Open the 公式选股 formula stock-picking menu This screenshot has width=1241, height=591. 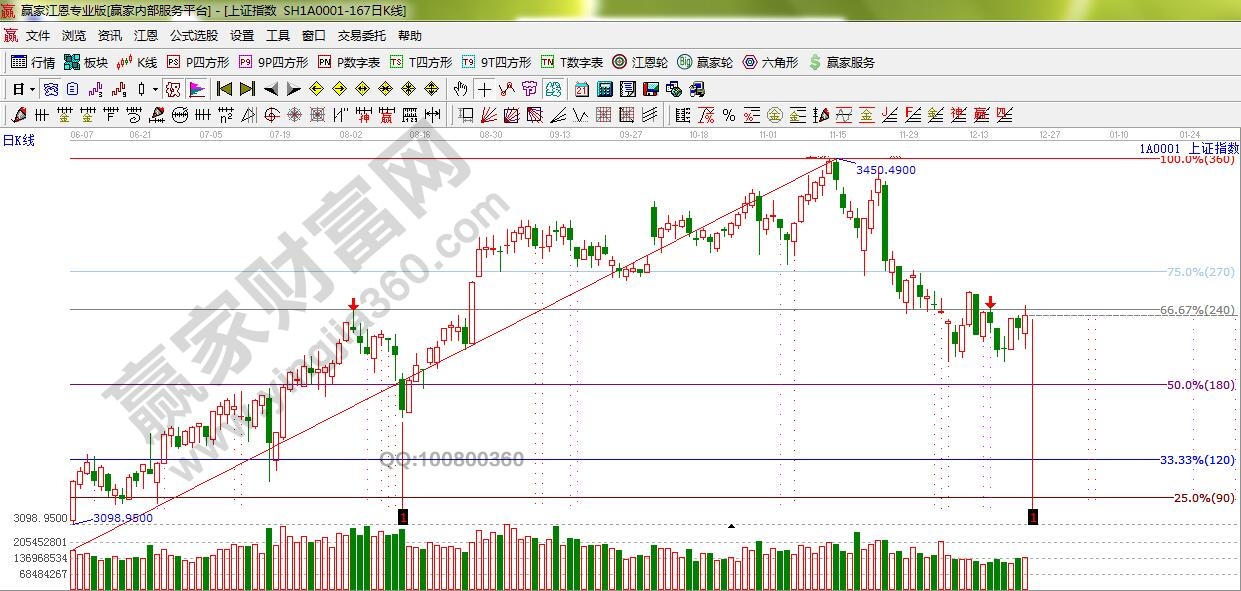click(193, 35)
